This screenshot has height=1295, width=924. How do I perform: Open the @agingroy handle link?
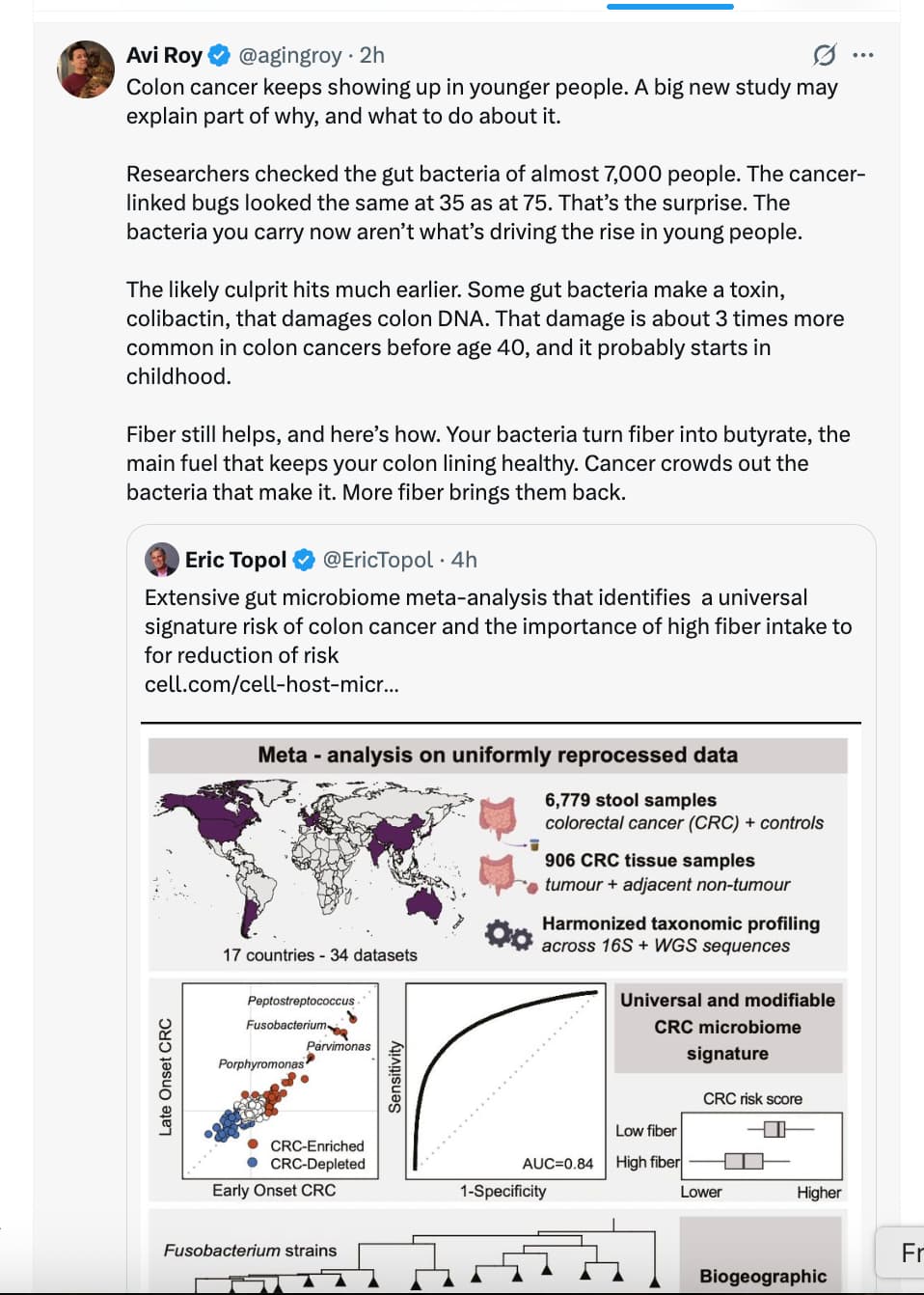tap(290, 55)
